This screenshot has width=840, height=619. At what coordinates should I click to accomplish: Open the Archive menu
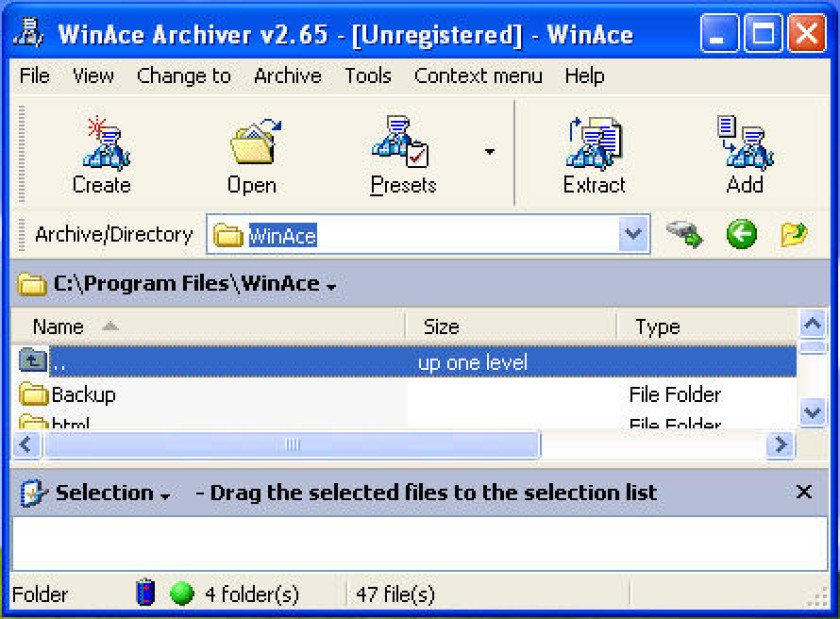pyautogui.click(x=288, y=76)
